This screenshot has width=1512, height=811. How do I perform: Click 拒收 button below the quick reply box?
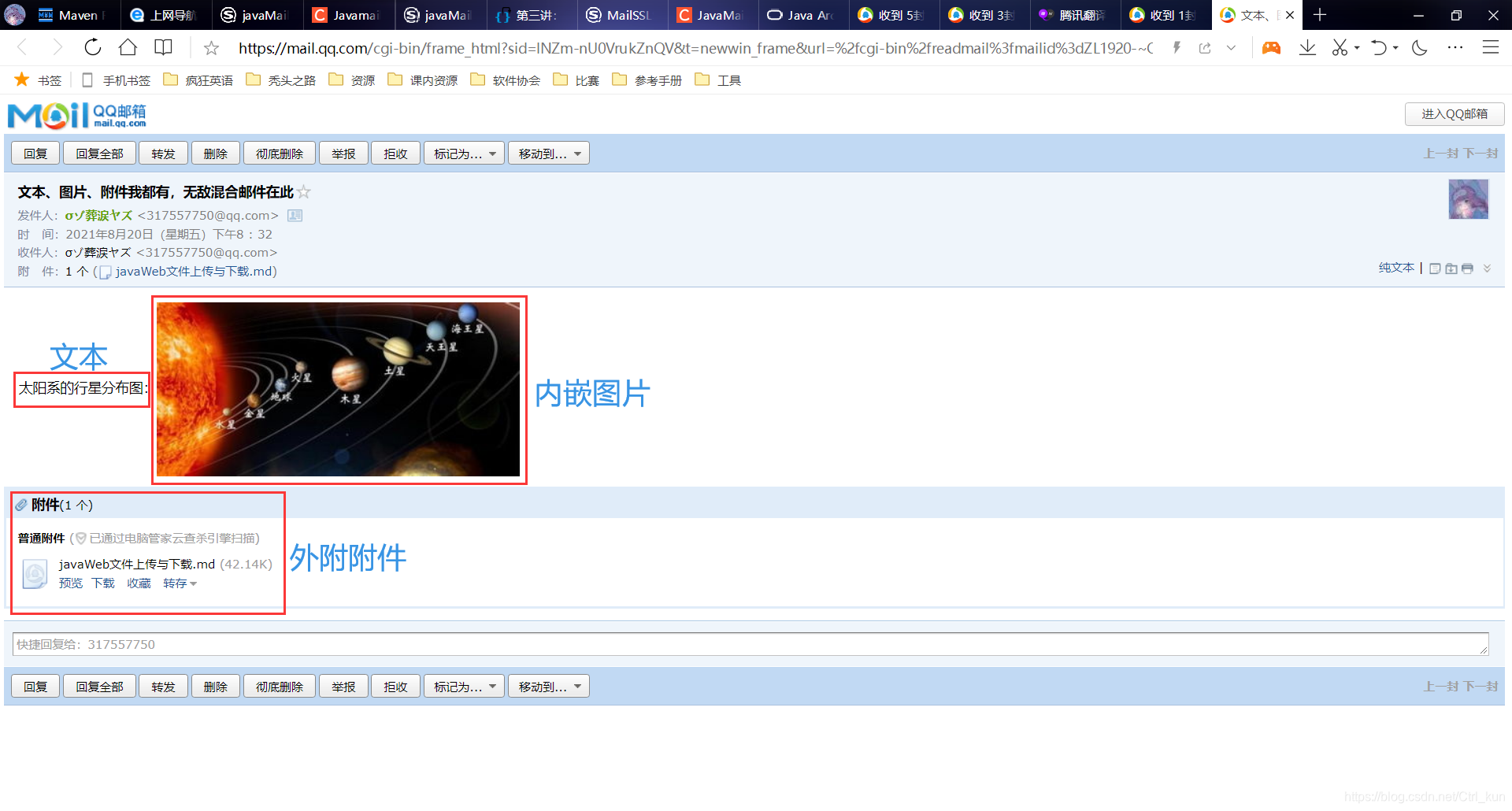coord(396,687)
